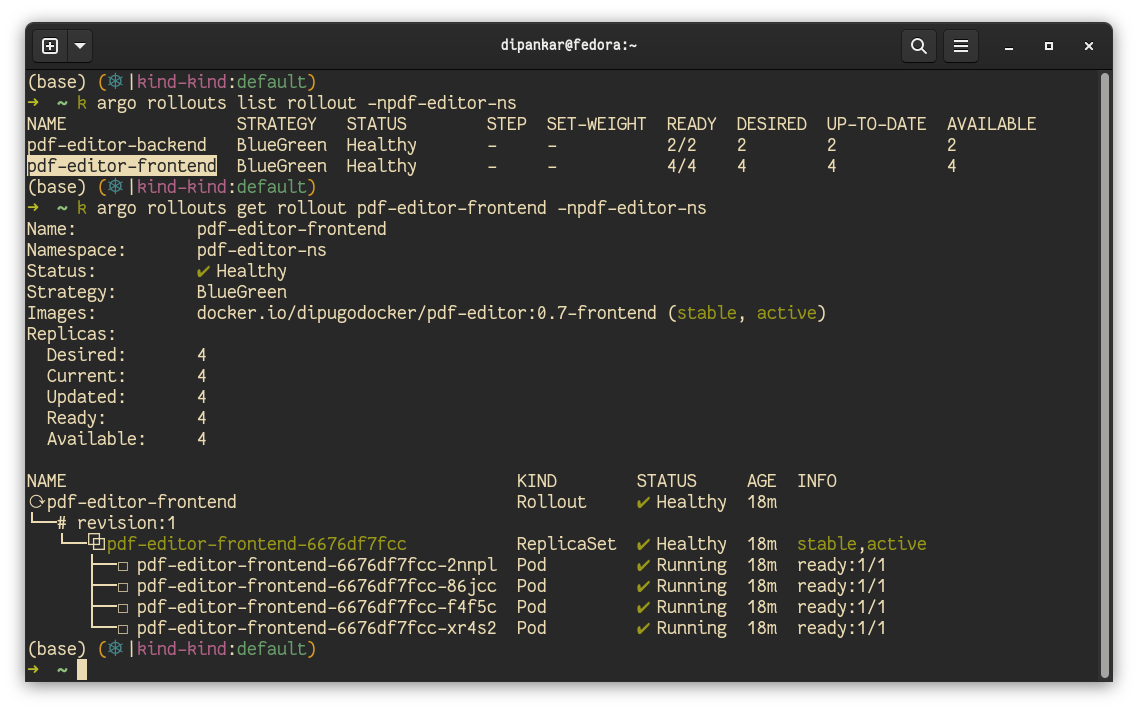
Task: Click the INFO column header
Action: [816, 481]
